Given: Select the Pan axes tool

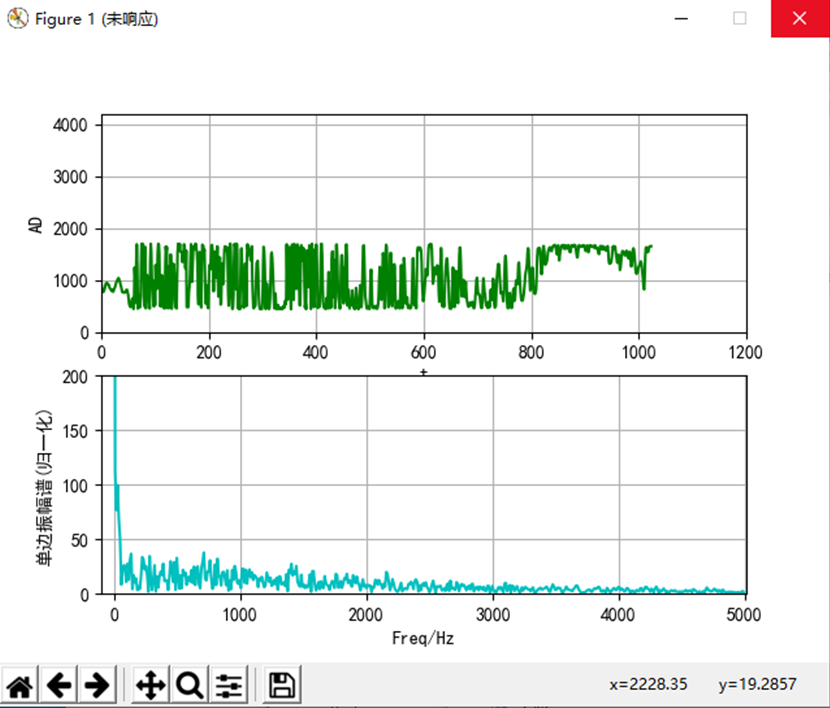Looking at the screenshot, I should point(151,685).
